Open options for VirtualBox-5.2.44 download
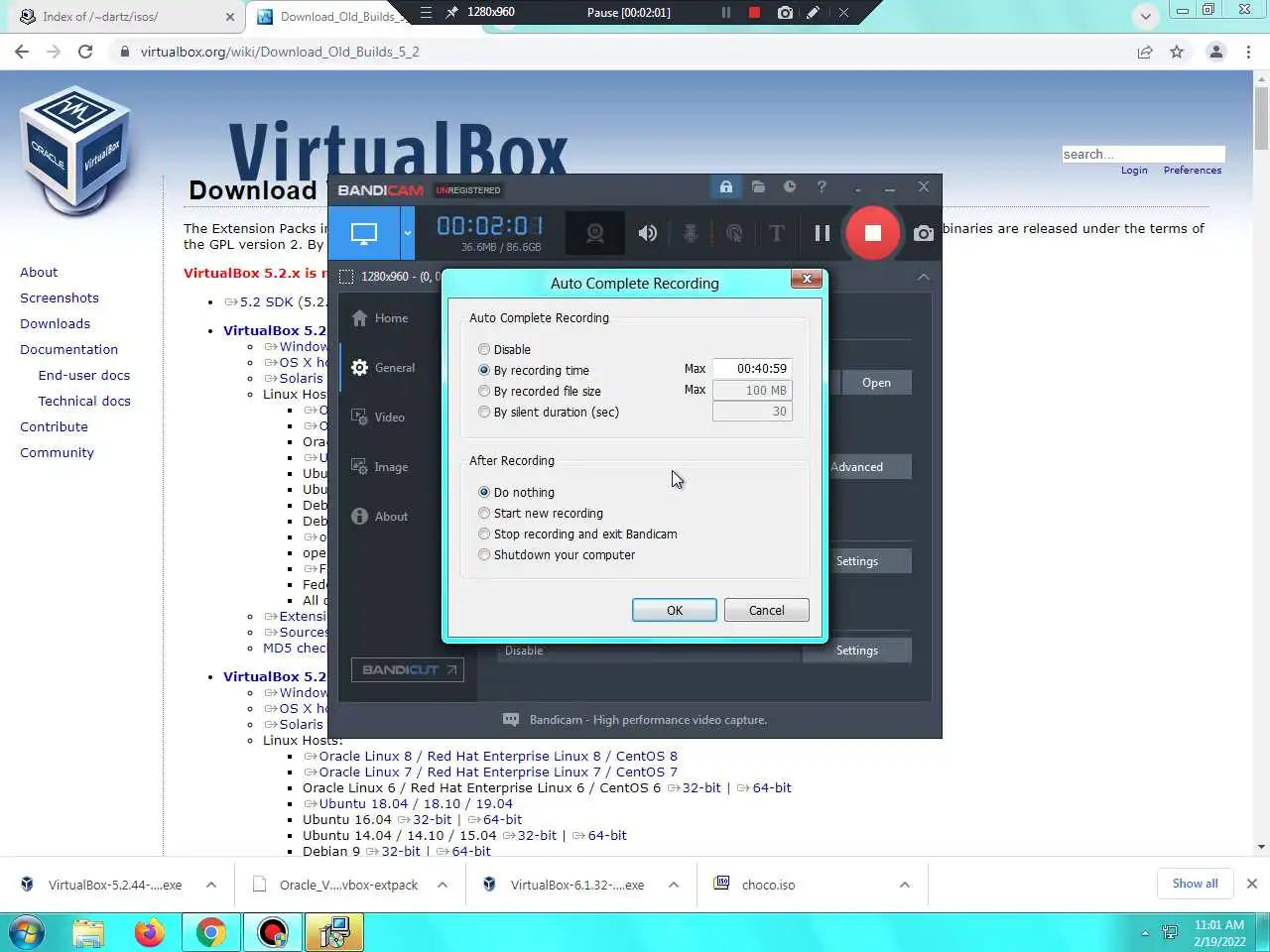Screen dimensions: 1270x952 pos(211,885)
